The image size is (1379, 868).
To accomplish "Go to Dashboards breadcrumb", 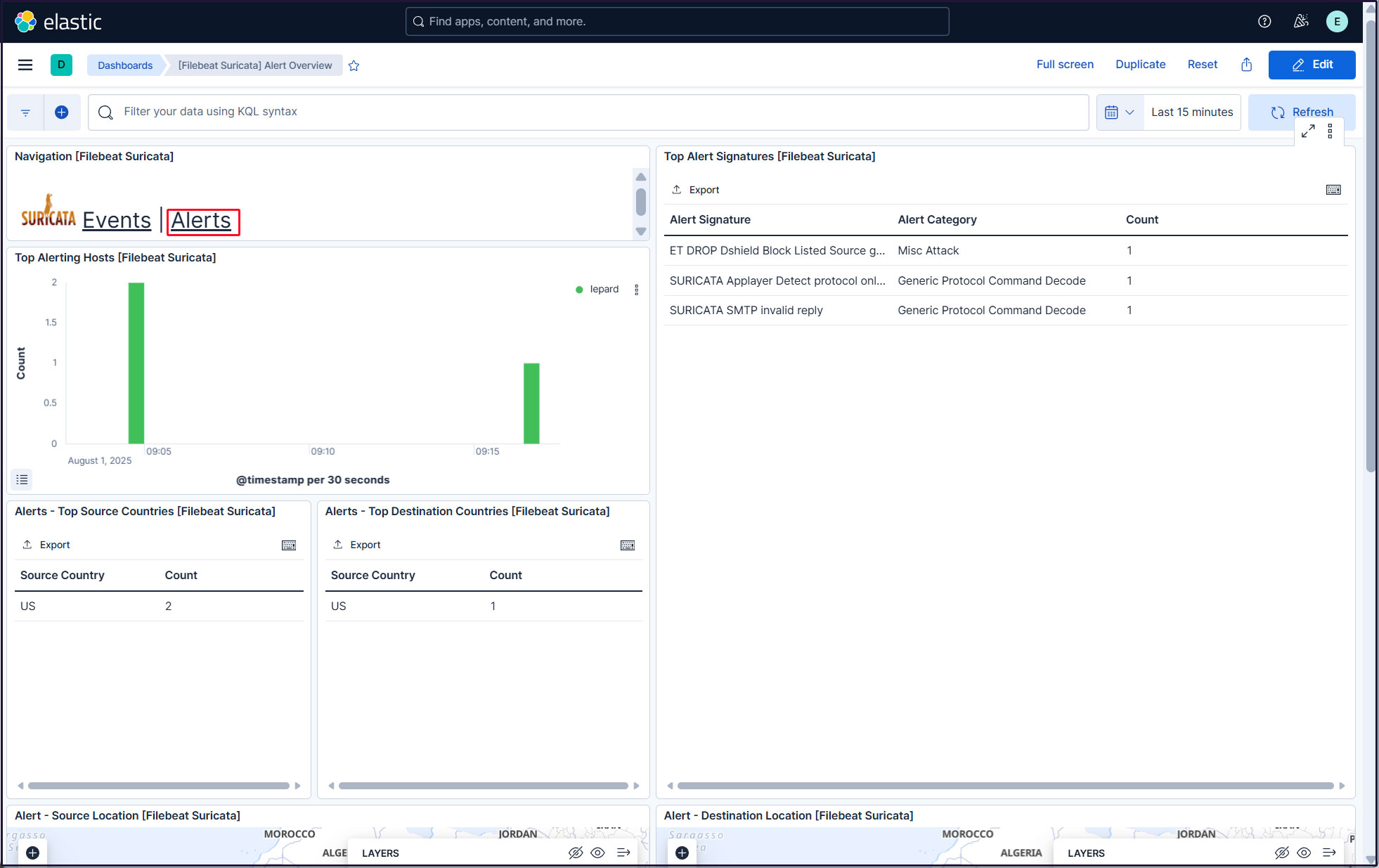I will (125, 65).
